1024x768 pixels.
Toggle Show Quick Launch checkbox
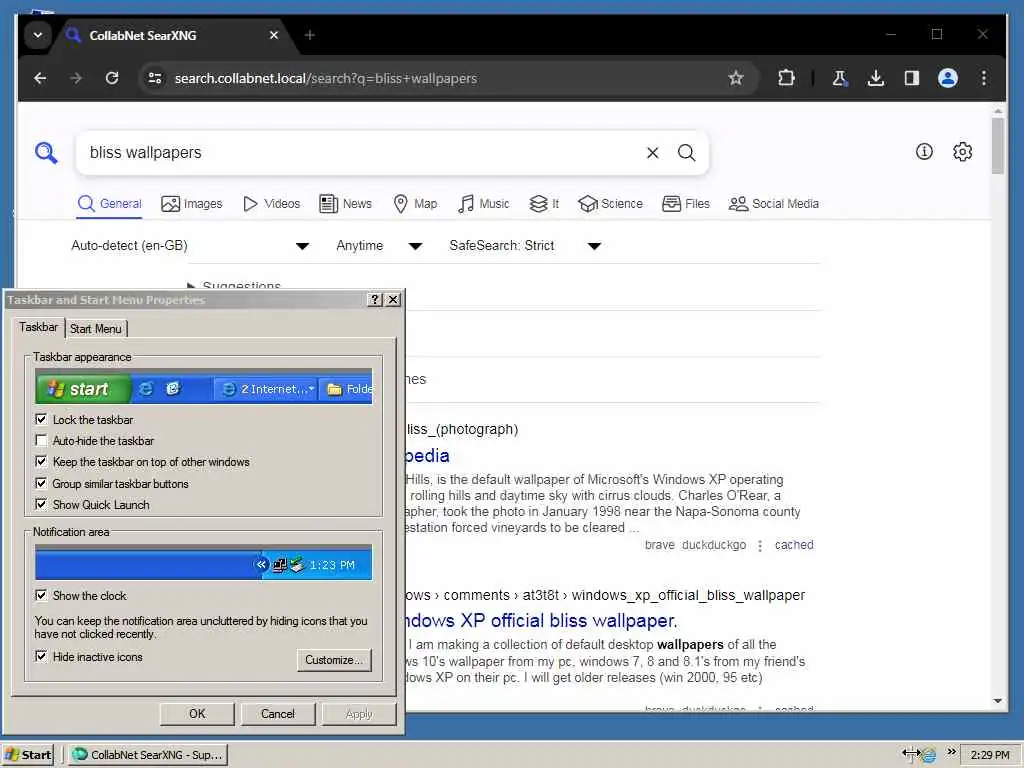(x=41, y=504)
